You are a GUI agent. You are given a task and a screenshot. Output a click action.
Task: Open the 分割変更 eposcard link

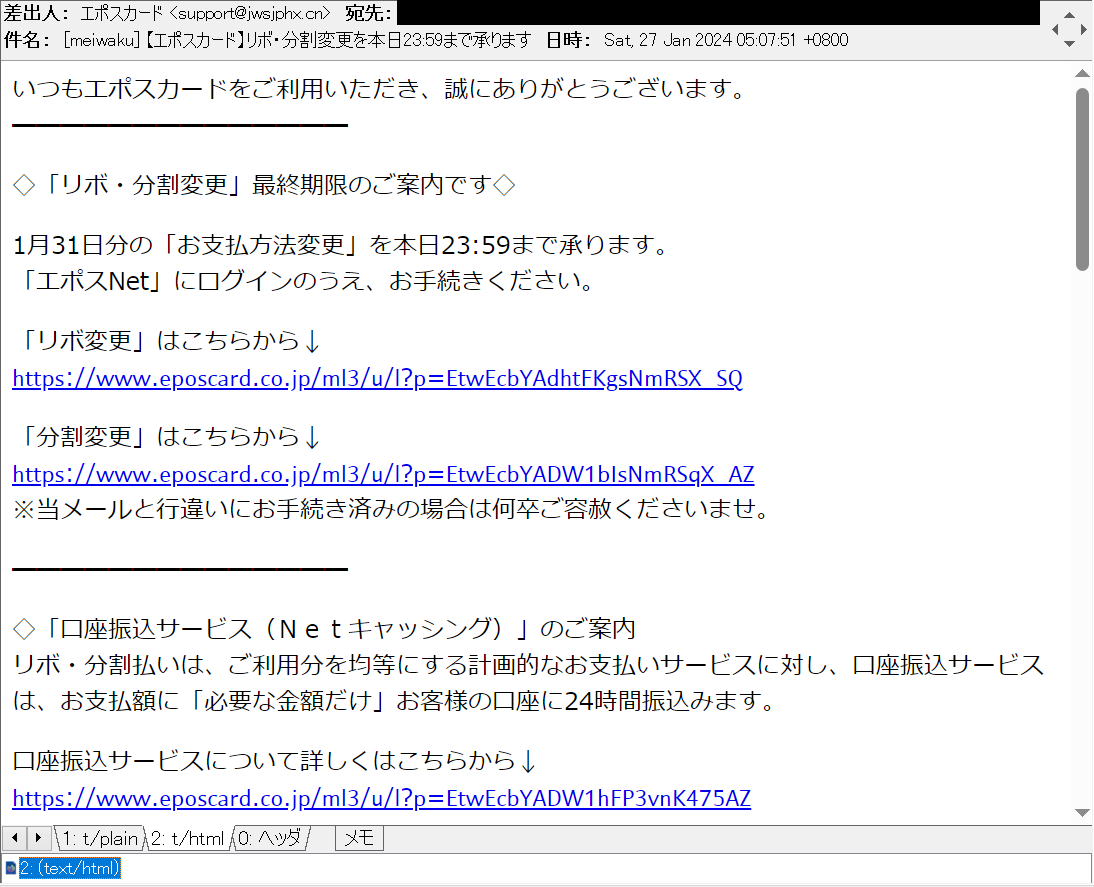point(383,475)
